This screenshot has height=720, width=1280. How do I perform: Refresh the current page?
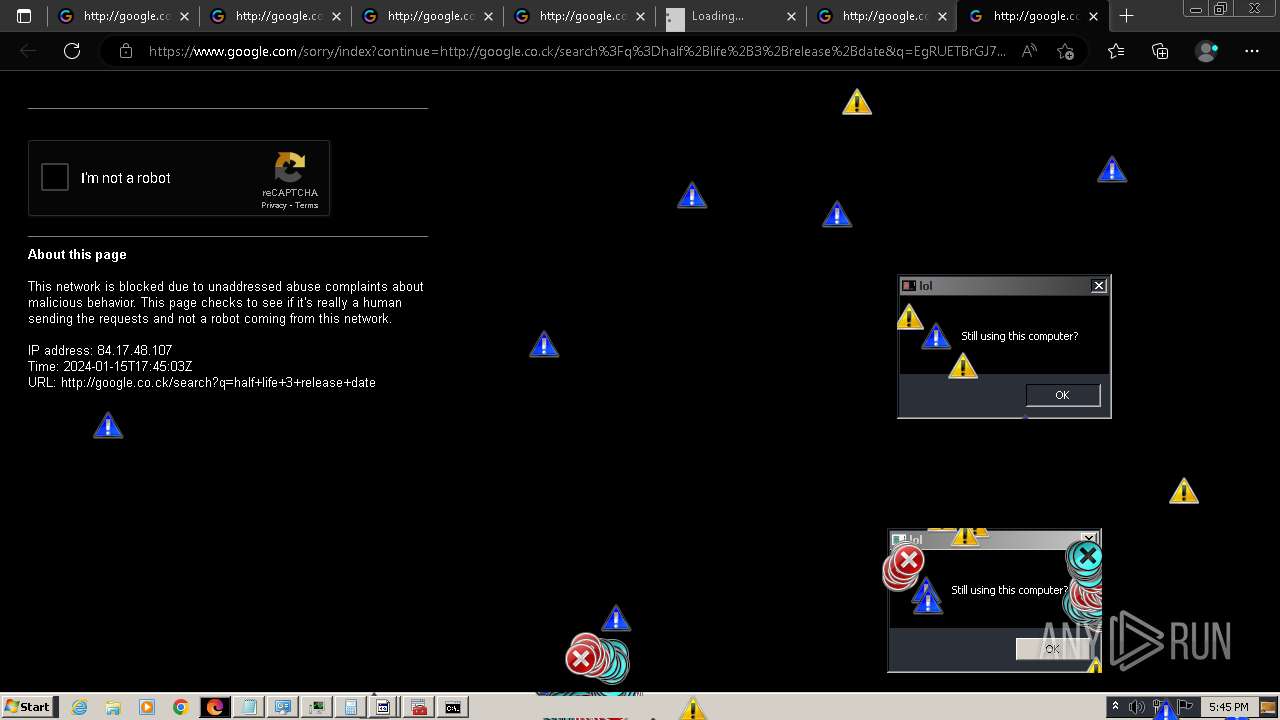[72, 51]
